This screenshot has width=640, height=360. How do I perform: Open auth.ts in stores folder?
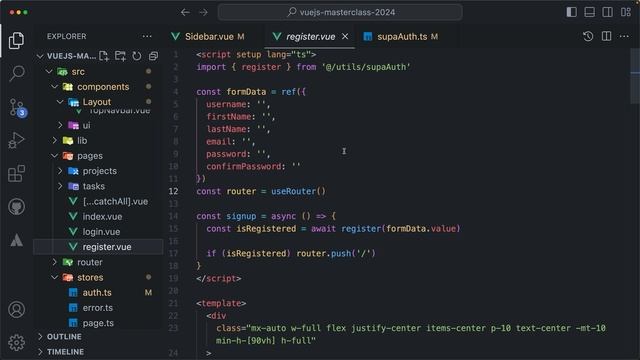[x=98, y=292]
